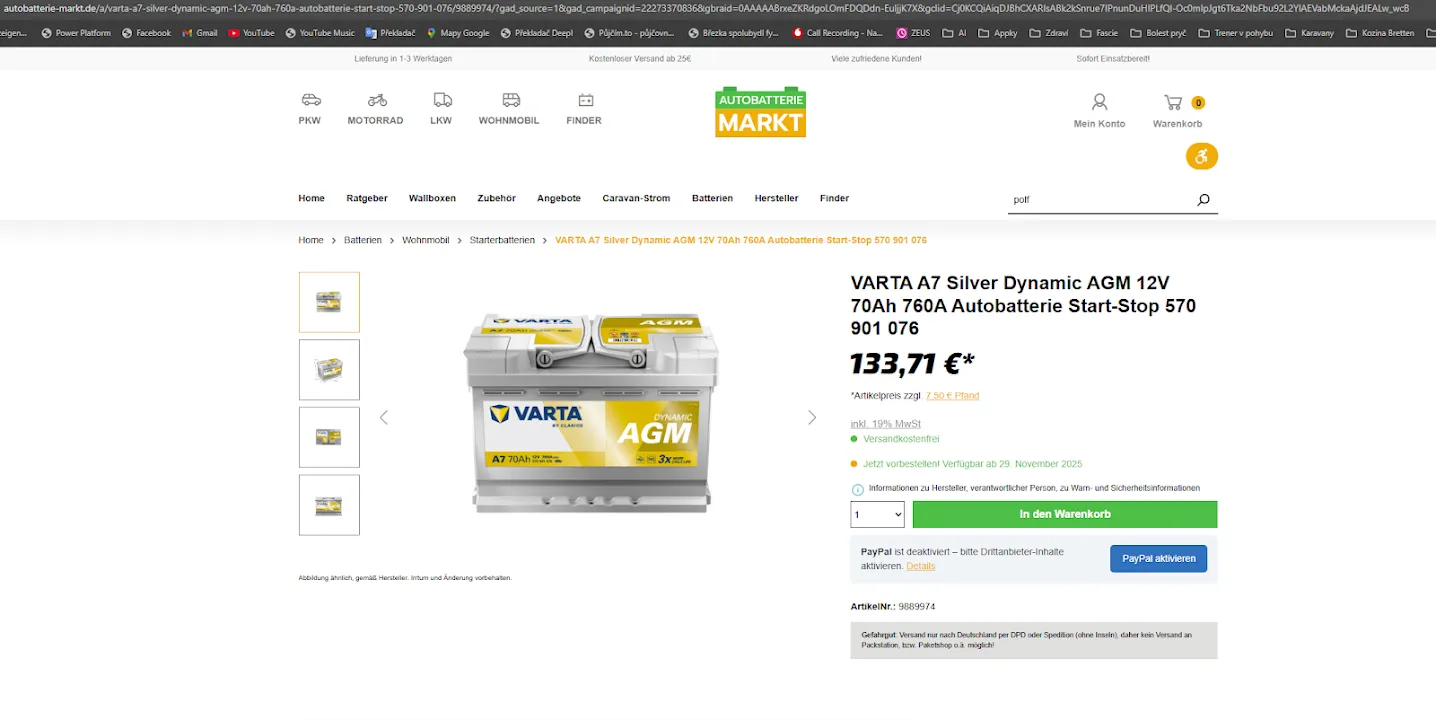The width and height of the screenshot is (1436, 720).
Task: Open the YouTube Music bookmark
Action: [x=320, y=33]
